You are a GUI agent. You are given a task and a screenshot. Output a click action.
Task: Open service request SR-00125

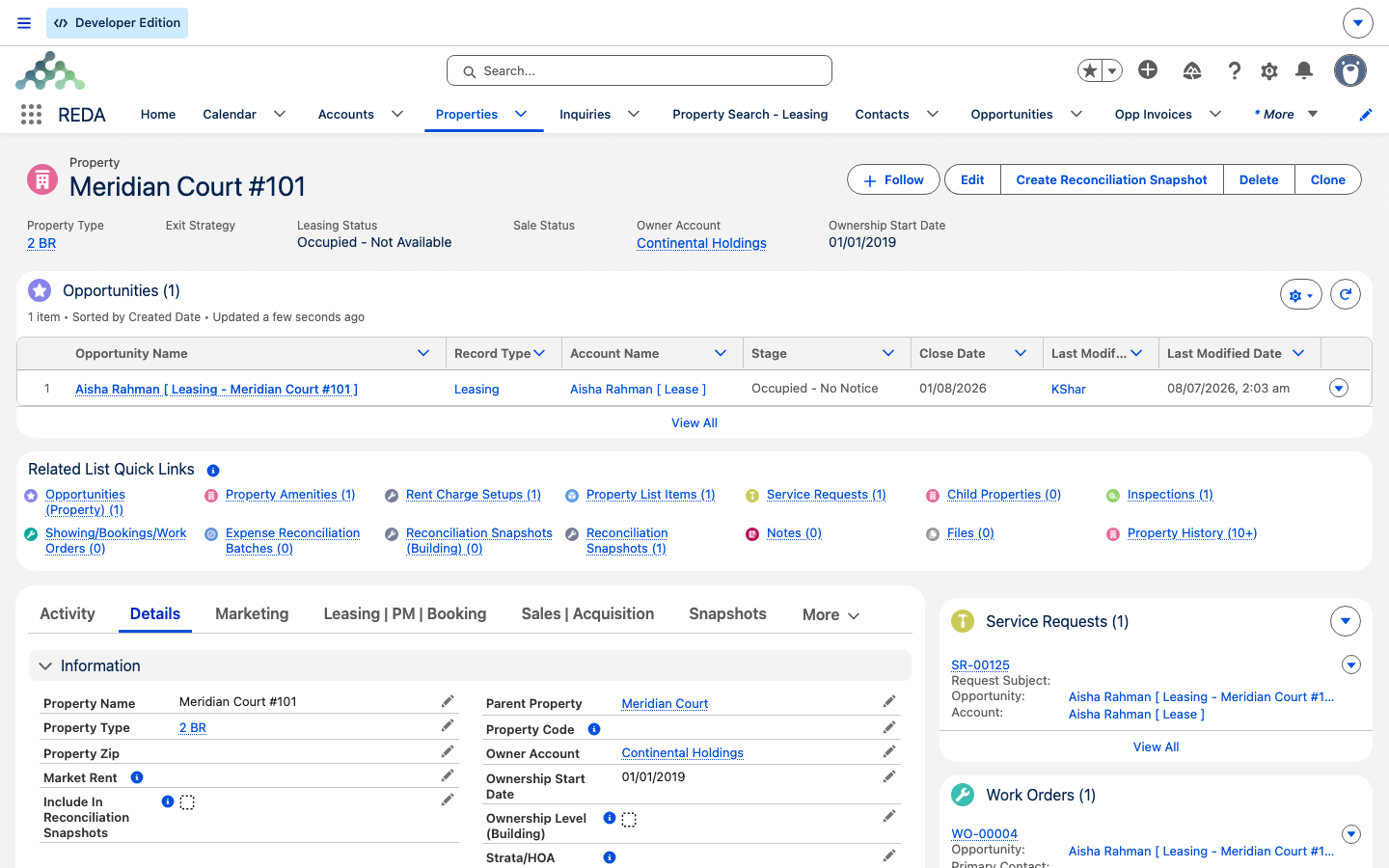(980, 665)
